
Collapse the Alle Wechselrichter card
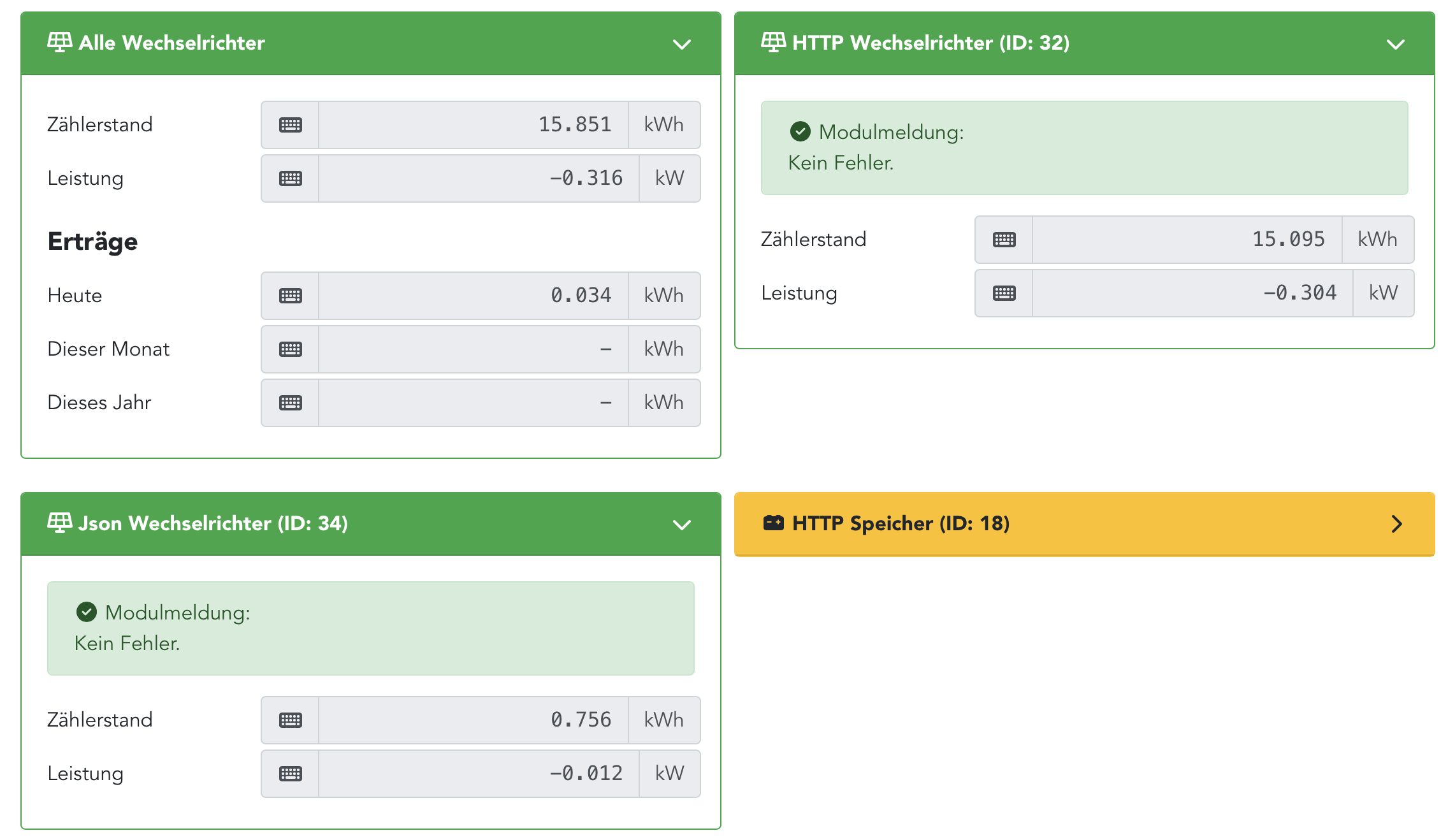682,44
